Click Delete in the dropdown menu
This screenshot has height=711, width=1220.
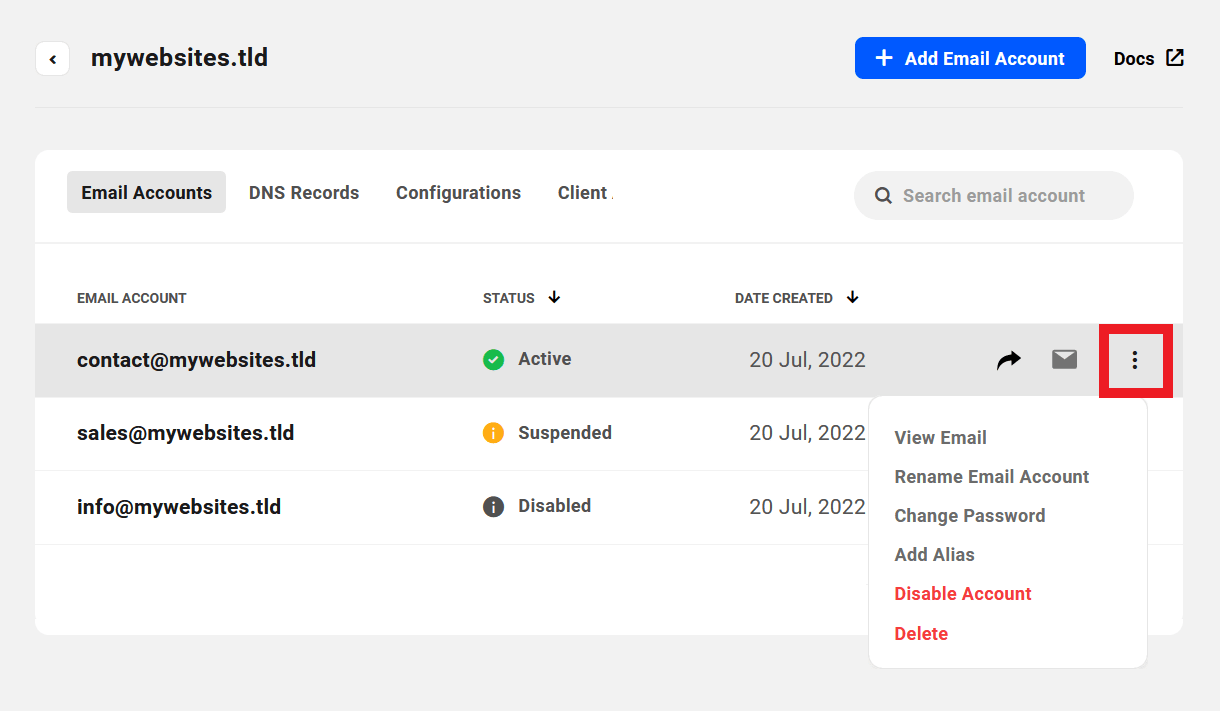(x=921, y=634)
